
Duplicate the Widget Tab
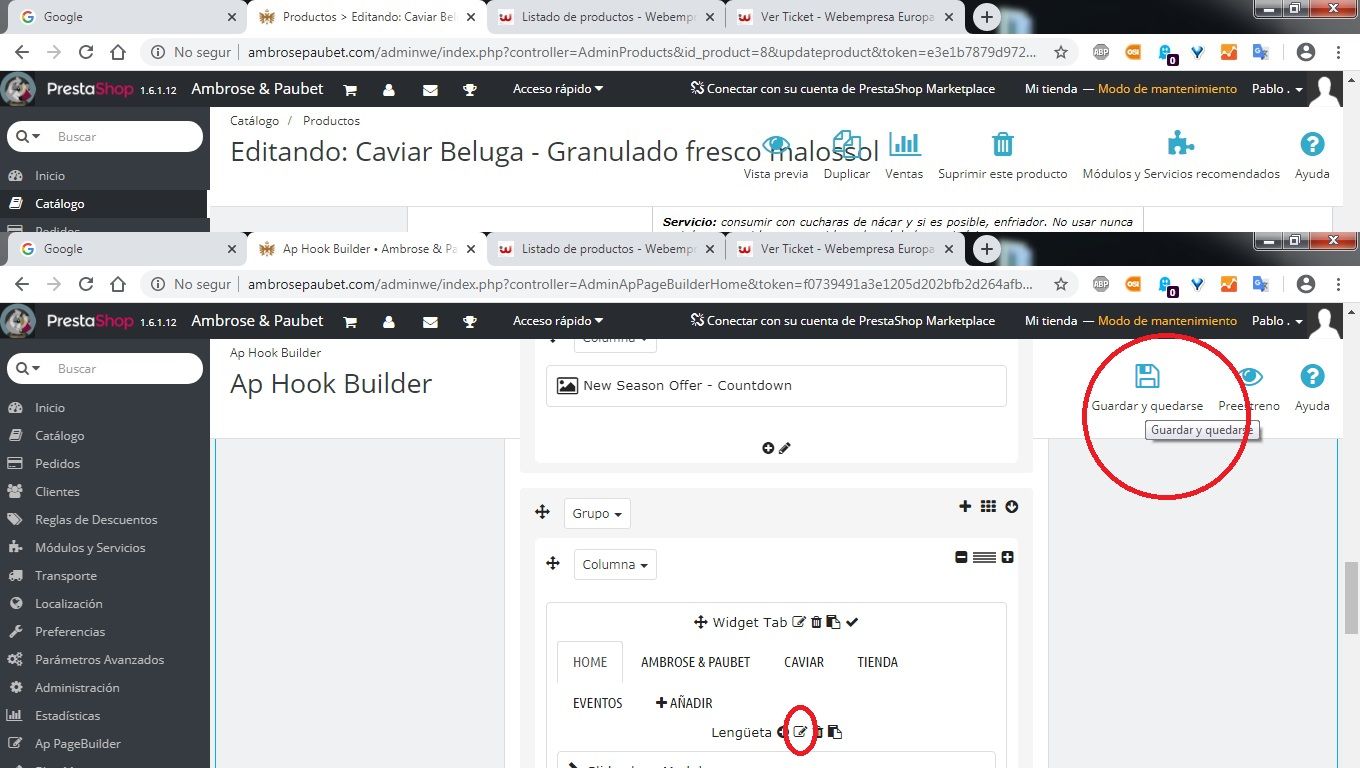833,622
